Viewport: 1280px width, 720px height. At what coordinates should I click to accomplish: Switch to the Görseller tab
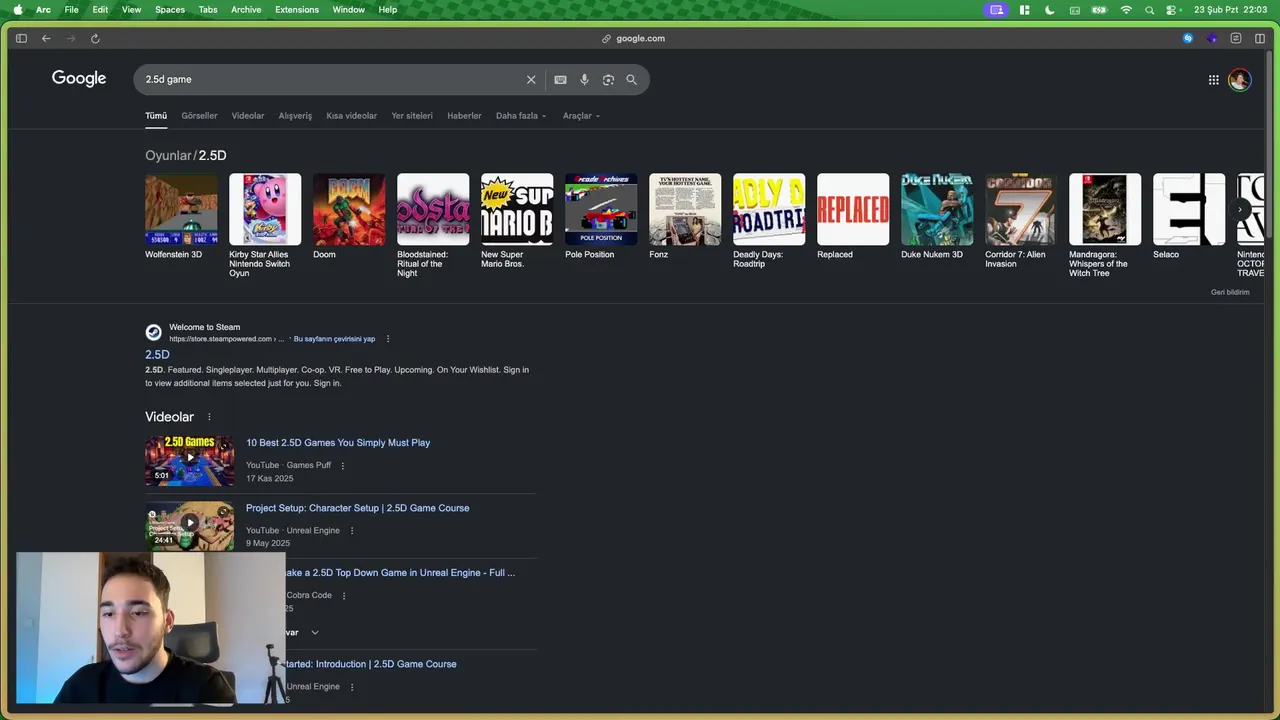[x=199, y=116]
